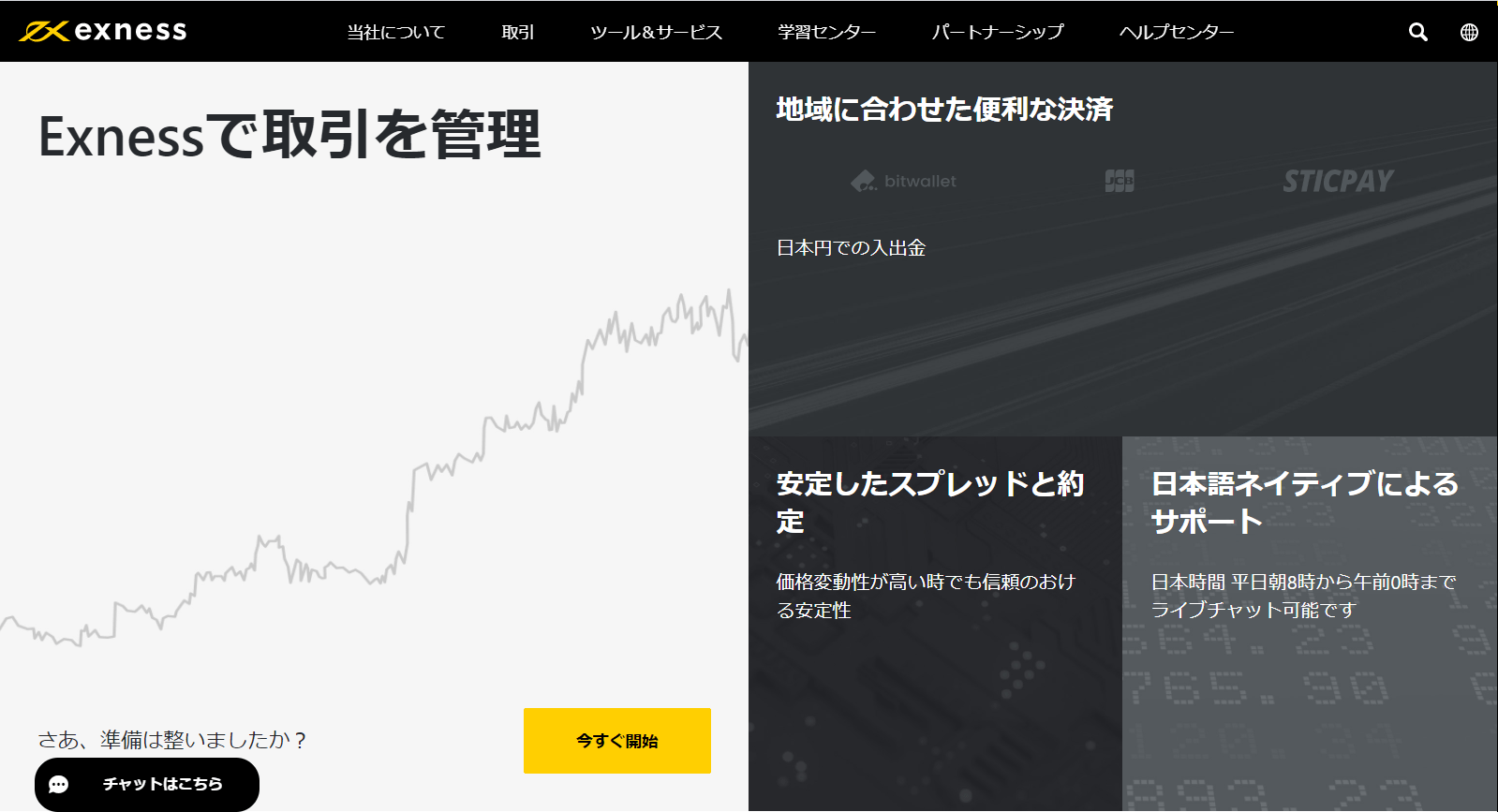Click the STICPAY payment logo
This screenshot has width=1498, height=812.
1338,181
